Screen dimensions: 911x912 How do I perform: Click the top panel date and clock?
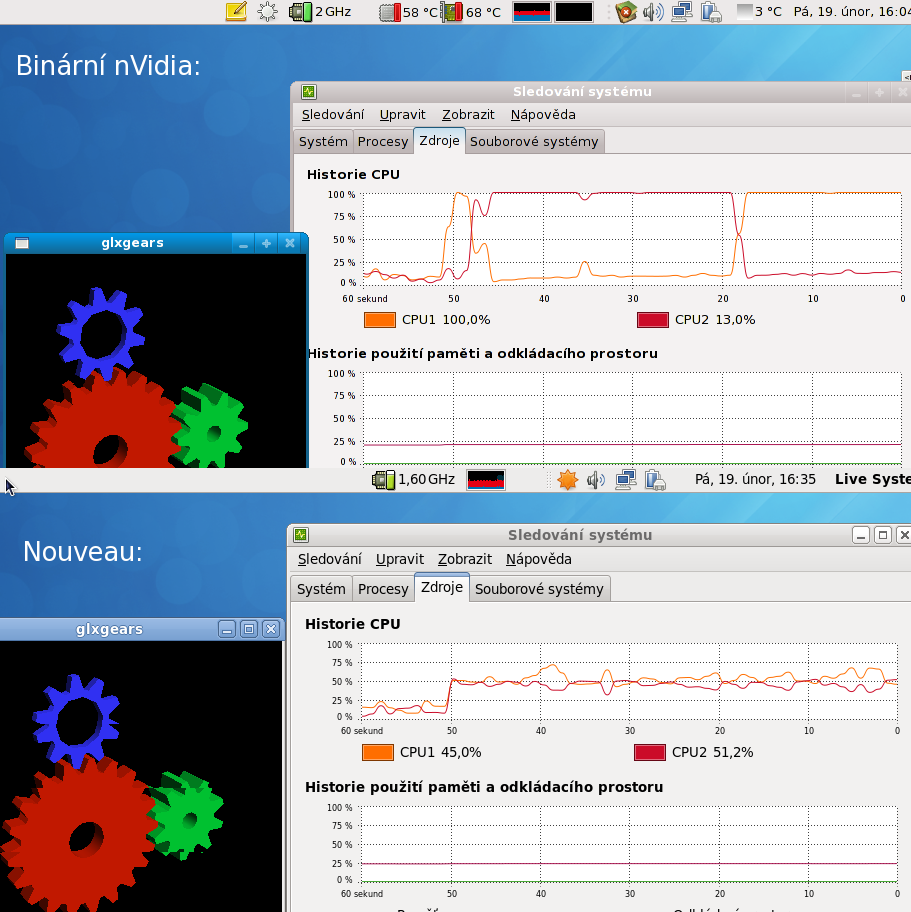point(852,12)
